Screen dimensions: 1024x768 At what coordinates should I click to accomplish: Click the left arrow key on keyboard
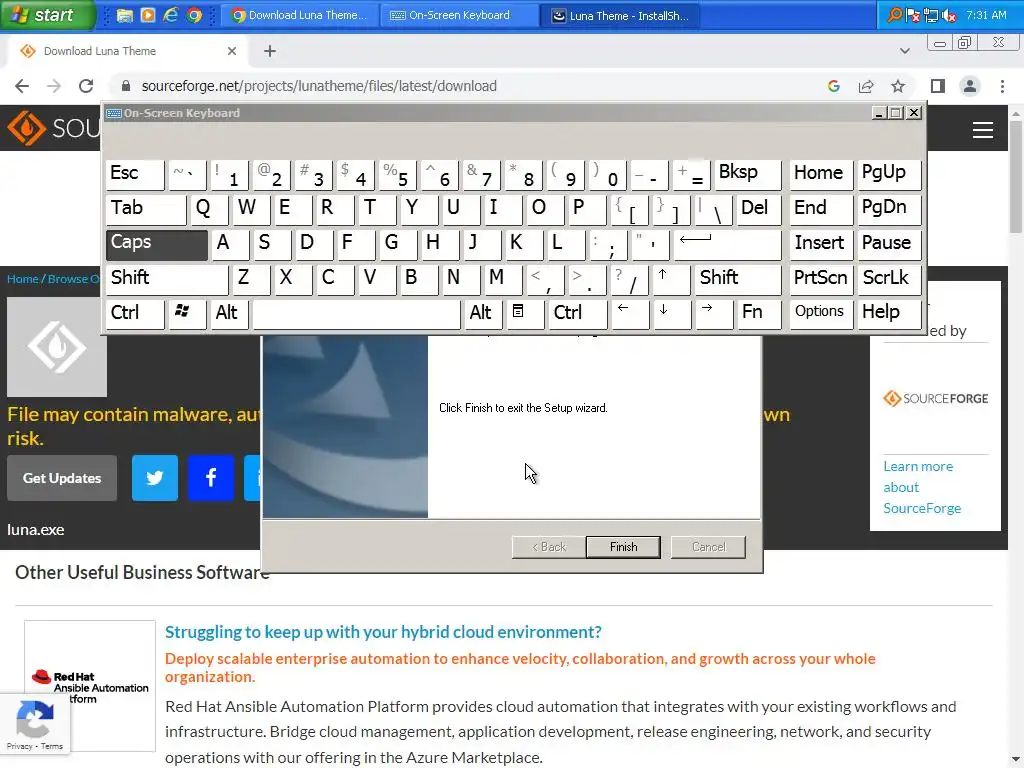(x=630, y=314)
